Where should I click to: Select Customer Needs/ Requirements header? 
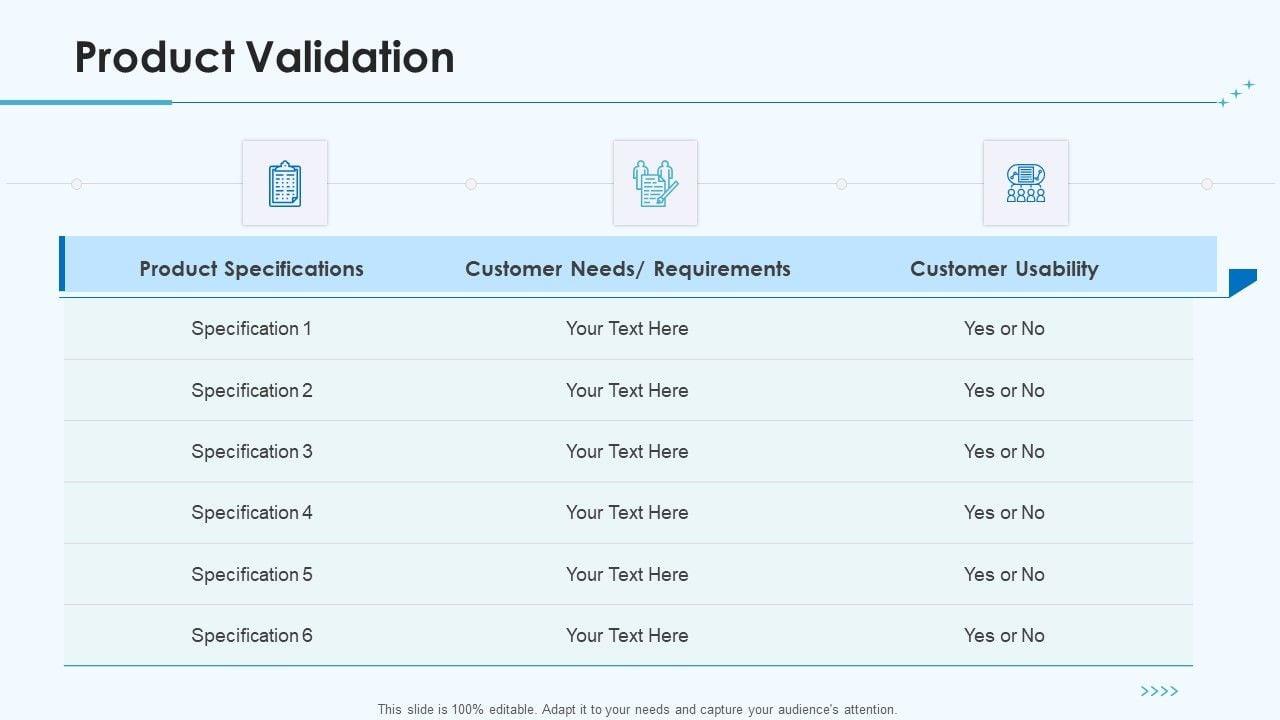pos(628,268)
